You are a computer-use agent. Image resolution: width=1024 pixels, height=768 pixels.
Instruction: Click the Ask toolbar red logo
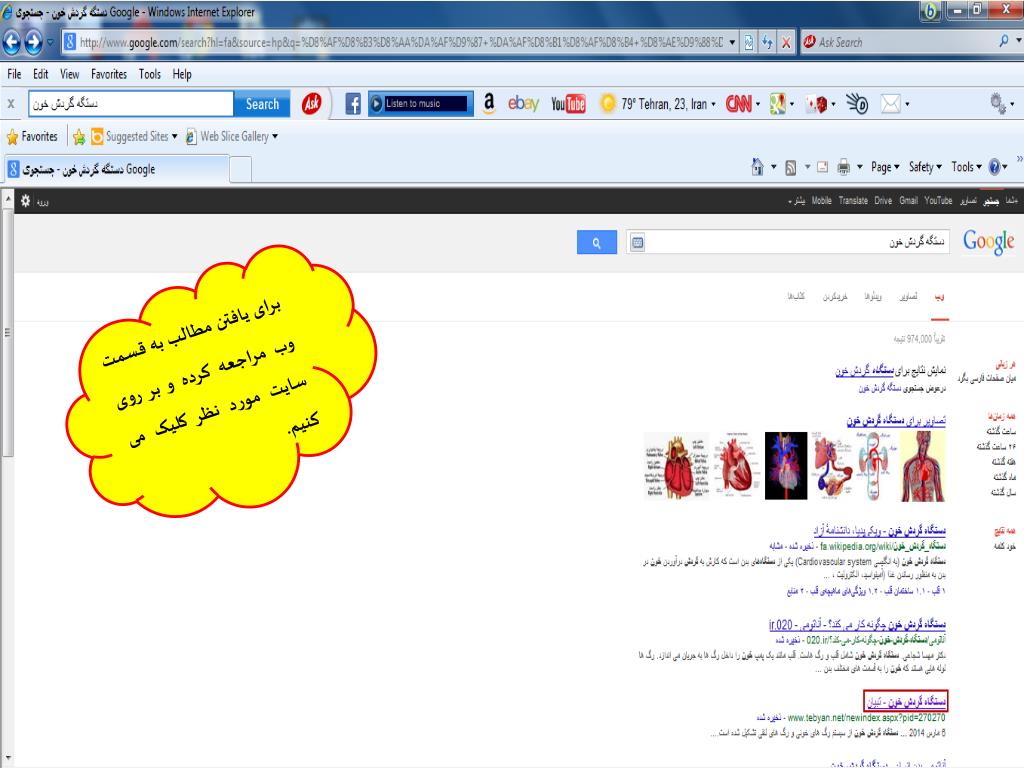tap(312, 103)
